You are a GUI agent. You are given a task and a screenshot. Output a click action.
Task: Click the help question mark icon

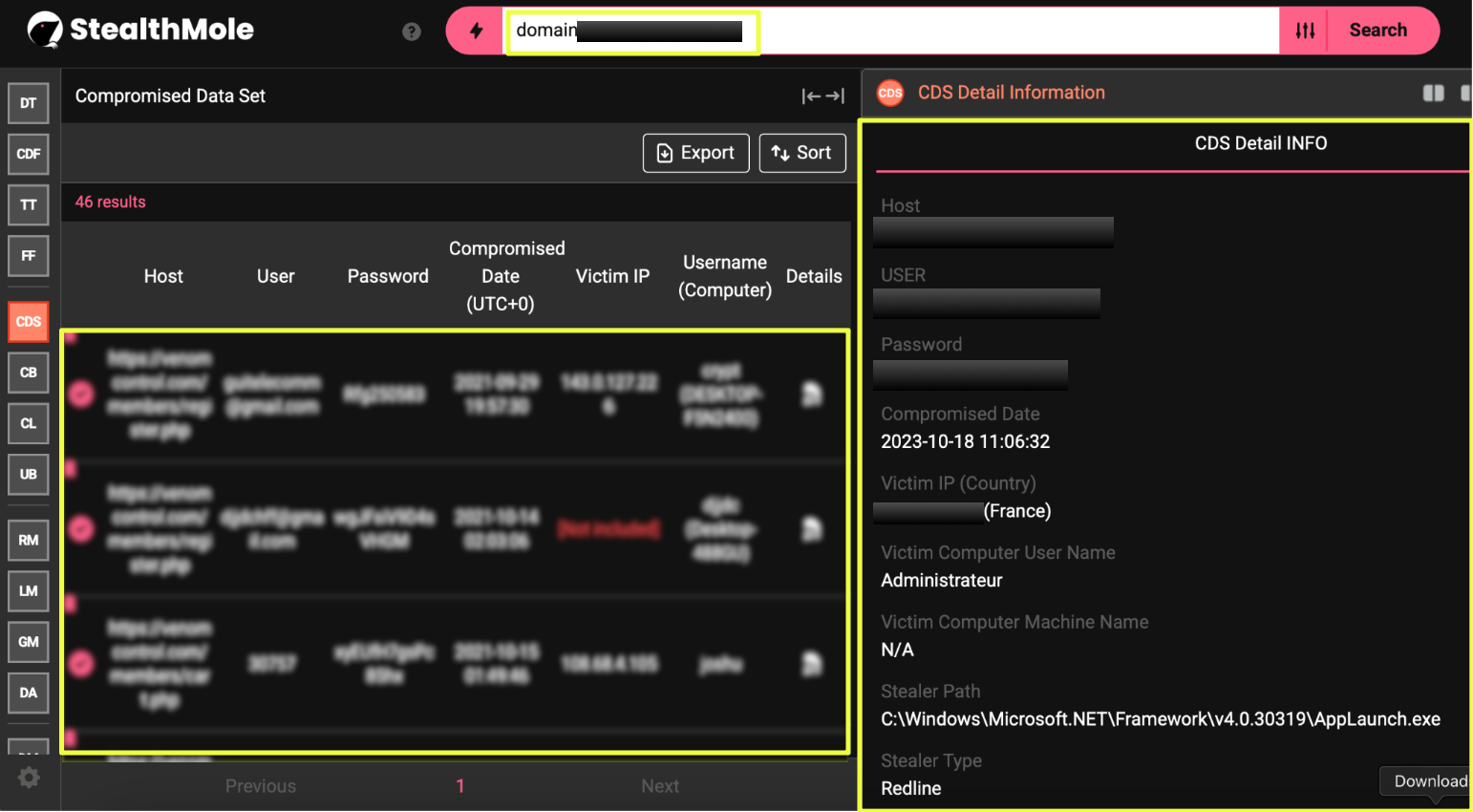pyautogui.click(x=412, y=32)
